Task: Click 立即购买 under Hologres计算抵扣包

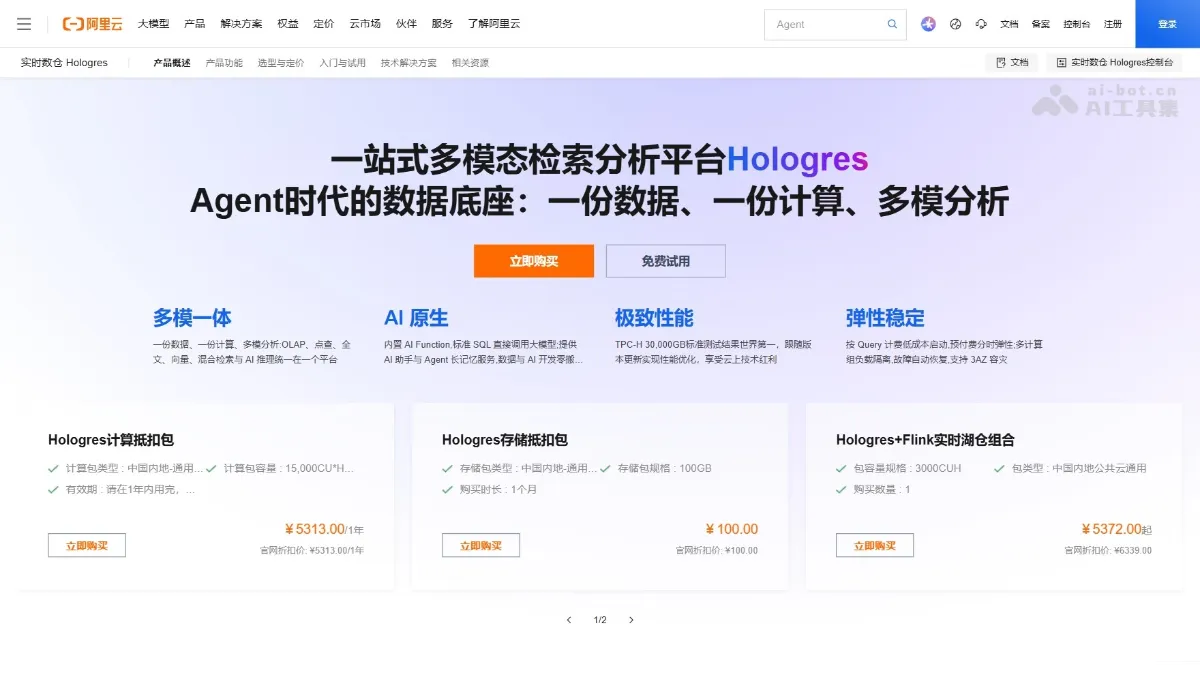Action: tap(87, 546)
